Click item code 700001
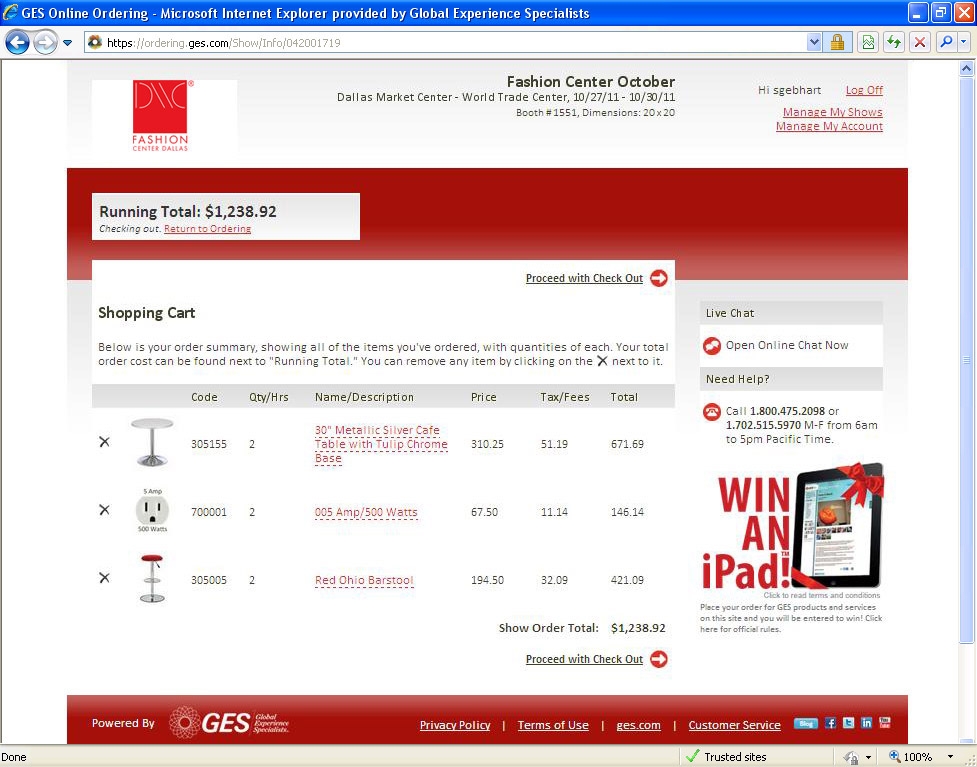Screen dimensions: 977x767 tap(209, 512)
